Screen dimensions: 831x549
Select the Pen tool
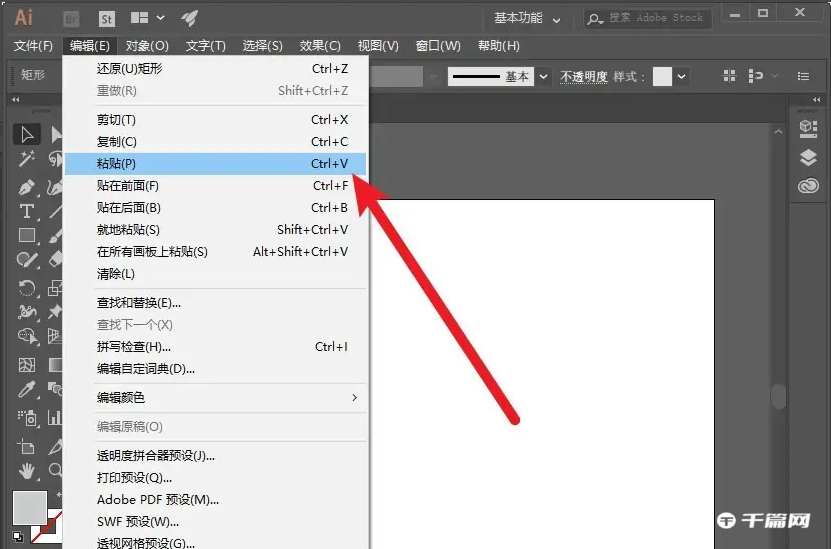click(26, 187)
